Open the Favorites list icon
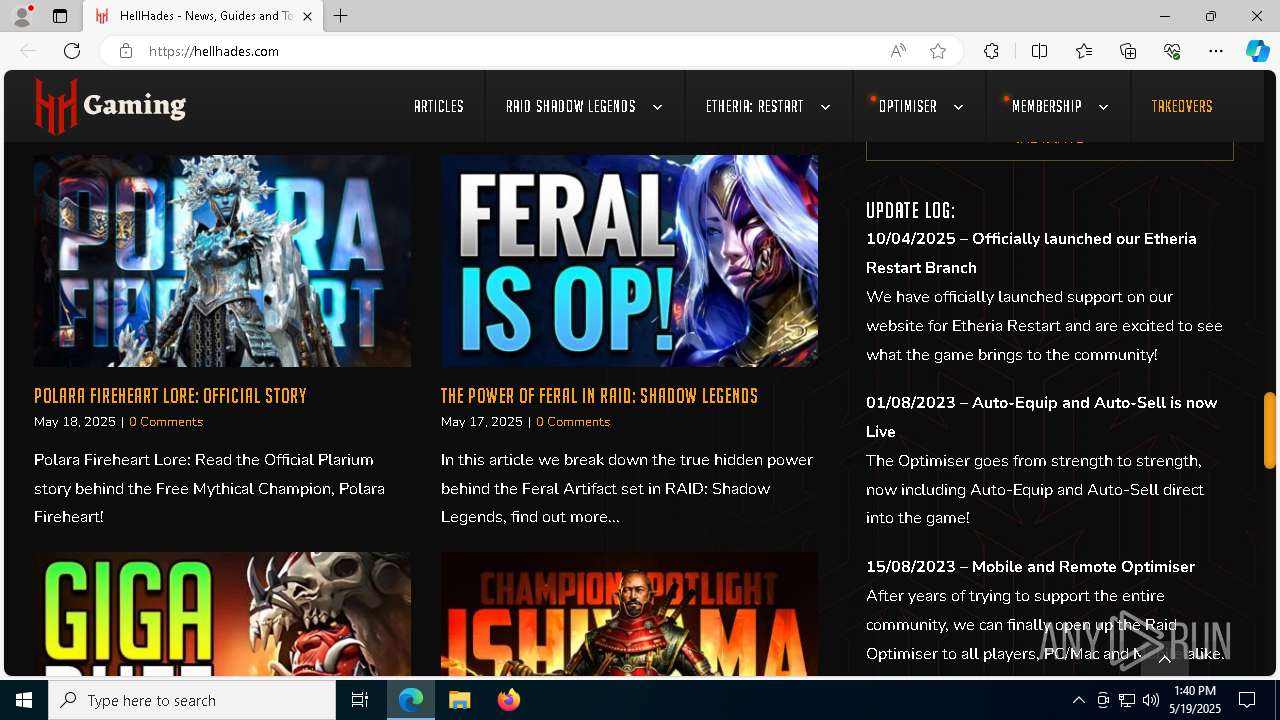 click(x=1084, y=51)
